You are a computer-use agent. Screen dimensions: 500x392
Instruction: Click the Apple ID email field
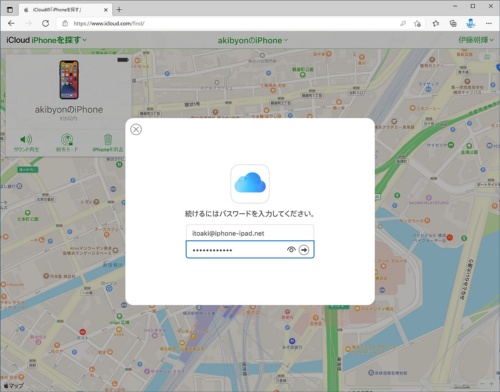(250, 233)
